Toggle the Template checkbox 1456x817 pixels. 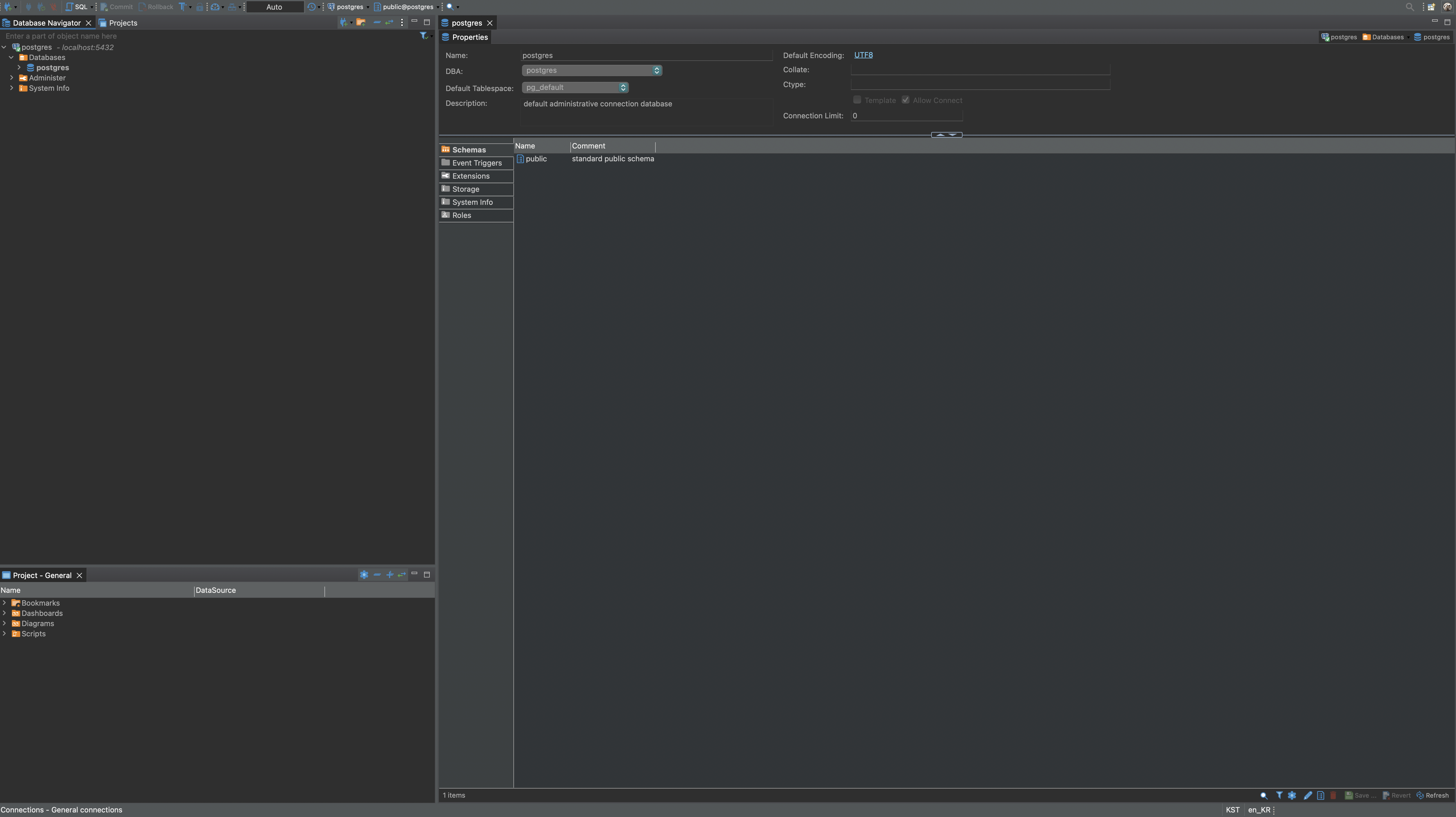pos(857,100)
